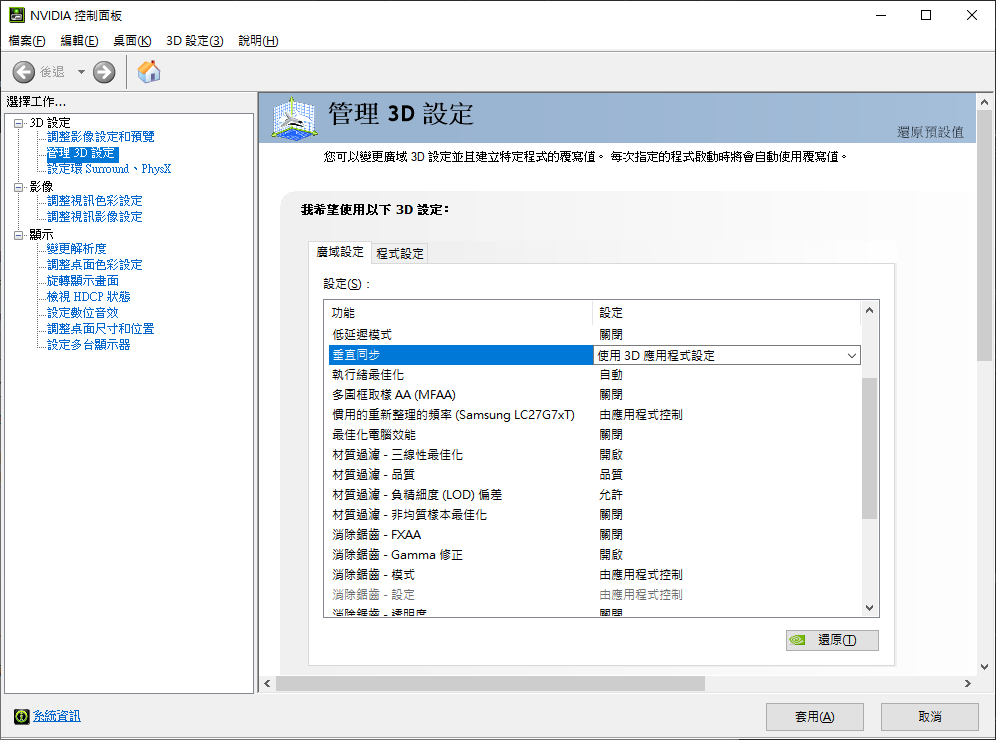The height and width of the screenshot is (740, 996).
Task: Select the 最佳化電腦效能 row
Action: (x=595, y=435)
